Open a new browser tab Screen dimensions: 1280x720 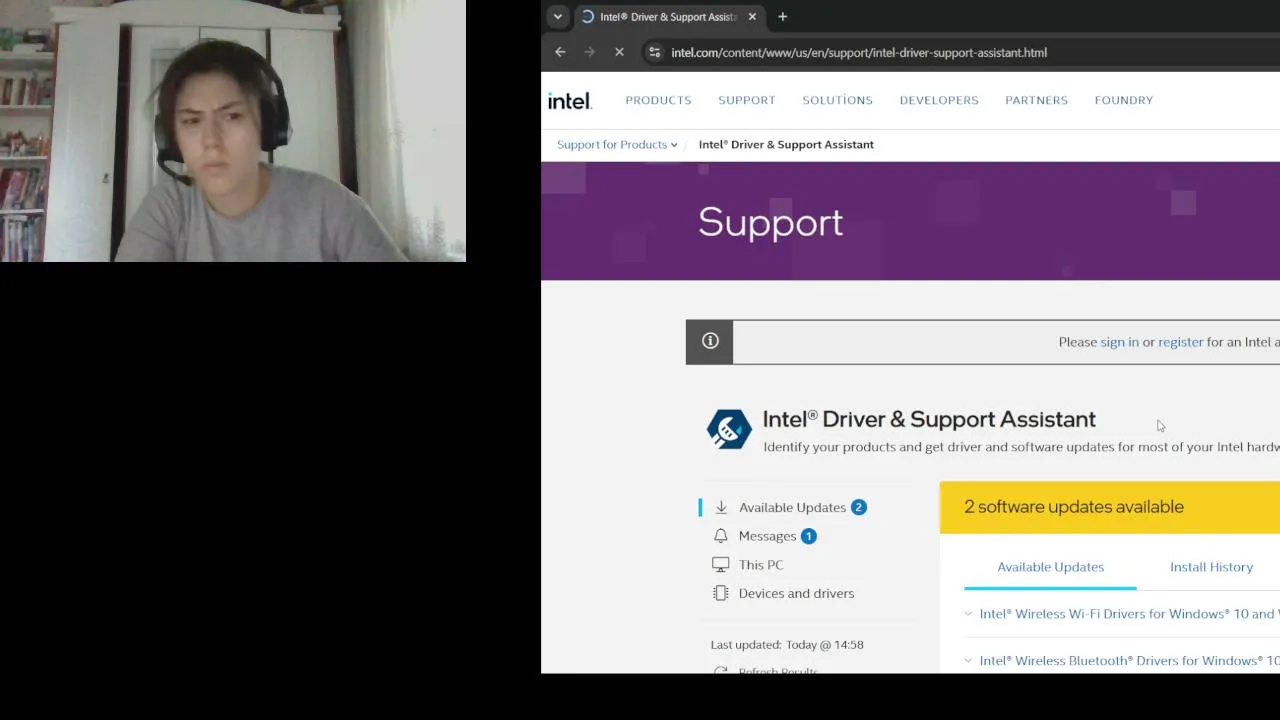(x=783, y=17)
